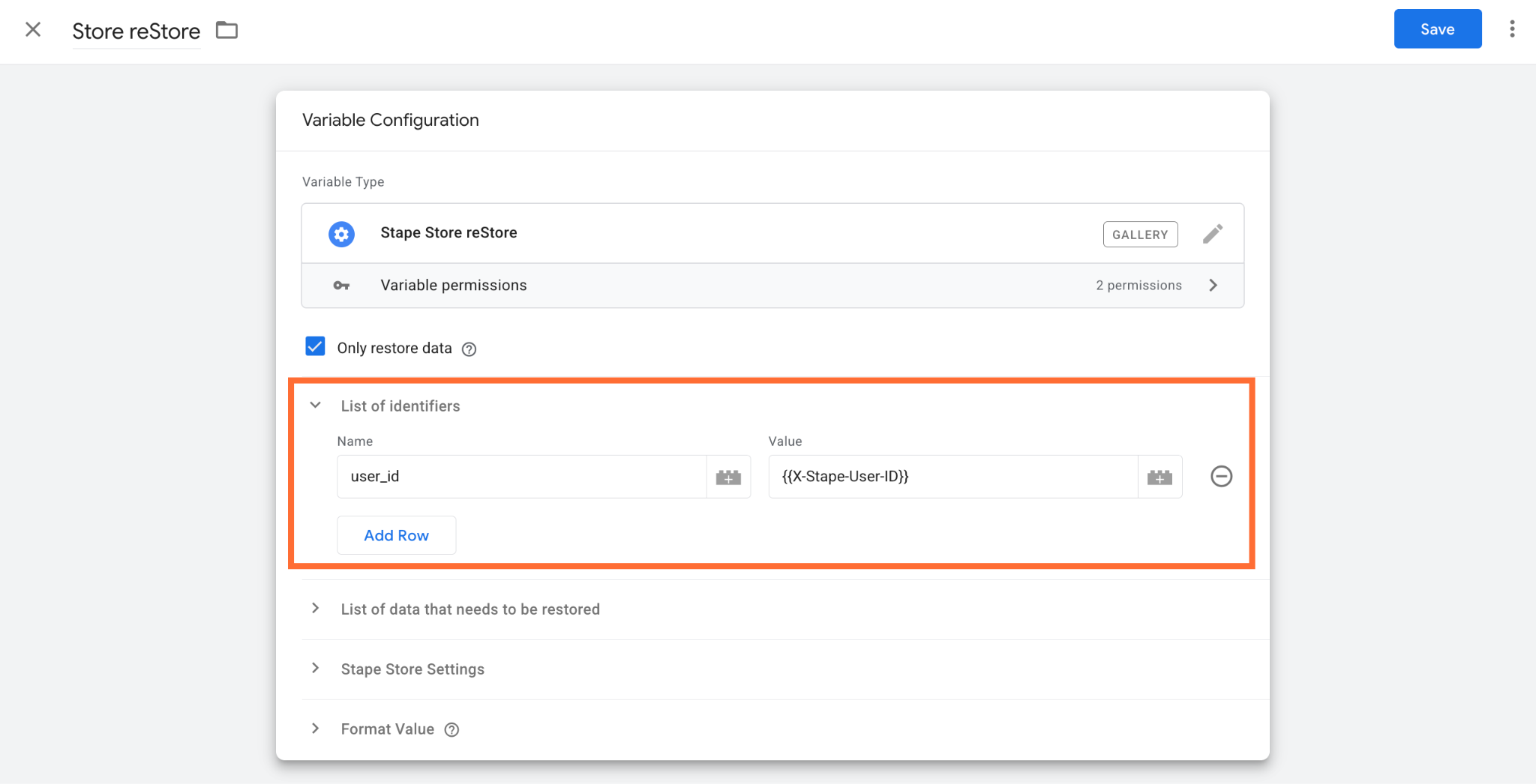
Task: Open Variable permissions details
Action: point(772,286)
